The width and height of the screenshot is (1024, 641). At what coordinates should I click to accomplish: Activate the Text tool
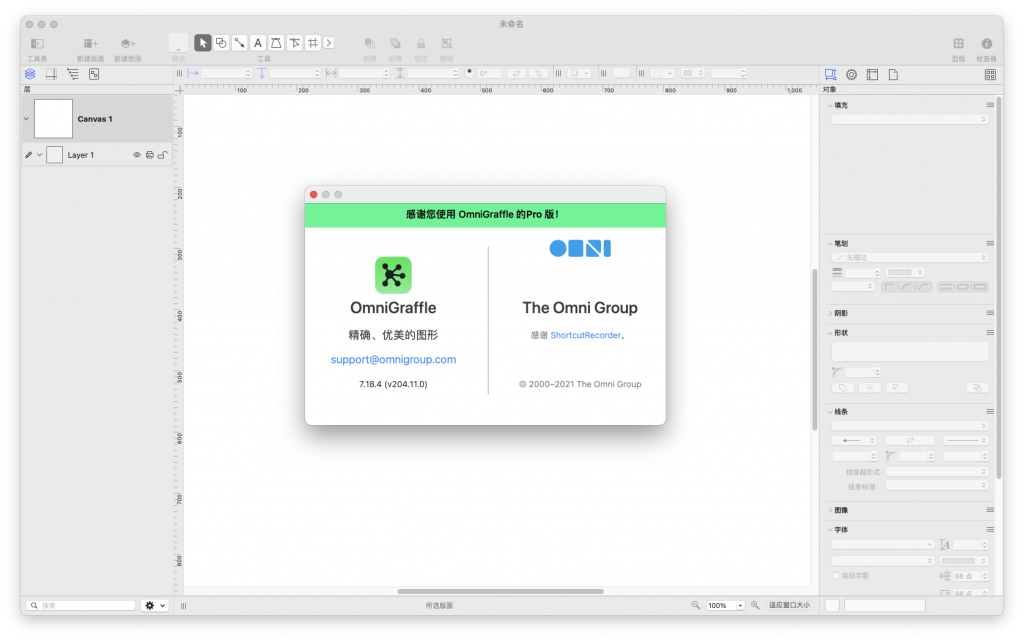258,43
